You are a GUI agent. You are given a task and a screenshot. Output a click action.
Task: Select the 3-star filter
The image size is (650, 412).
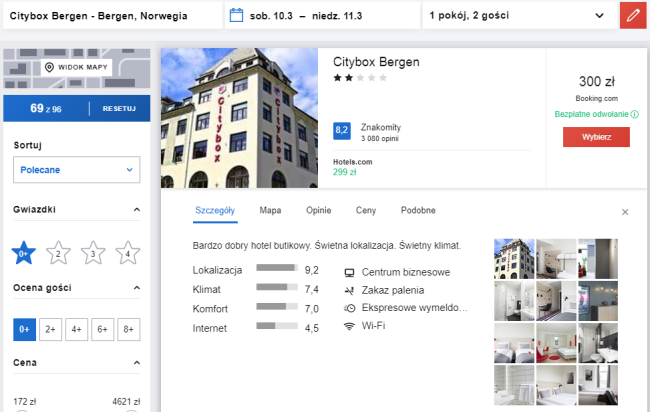[93, 253]
